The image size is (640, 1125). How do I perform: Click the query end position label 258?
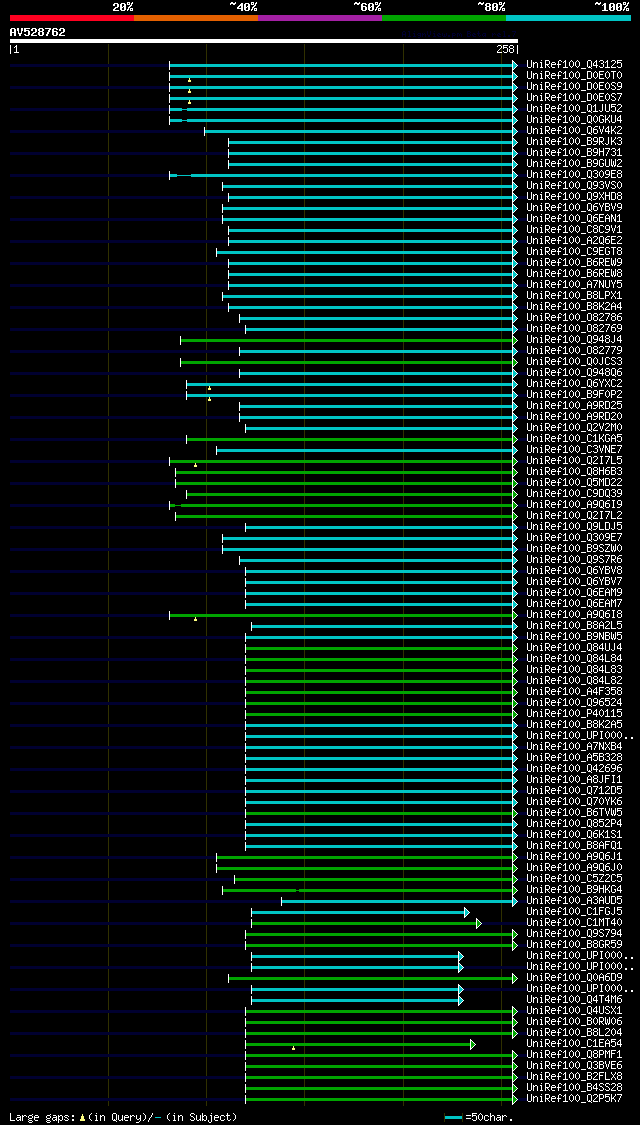(x=506, y=50)
